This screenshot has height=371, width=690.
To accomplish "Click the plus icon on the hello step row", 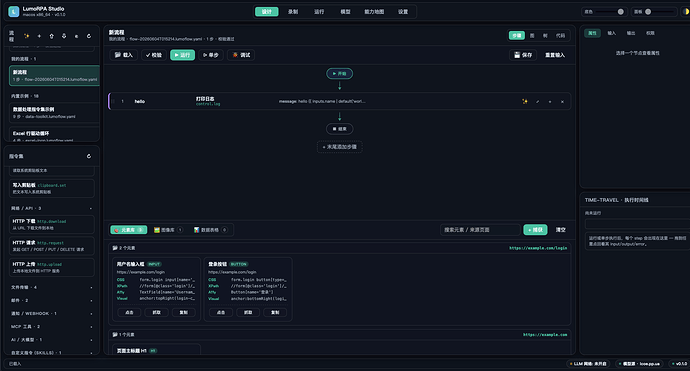I will (550, 102).
